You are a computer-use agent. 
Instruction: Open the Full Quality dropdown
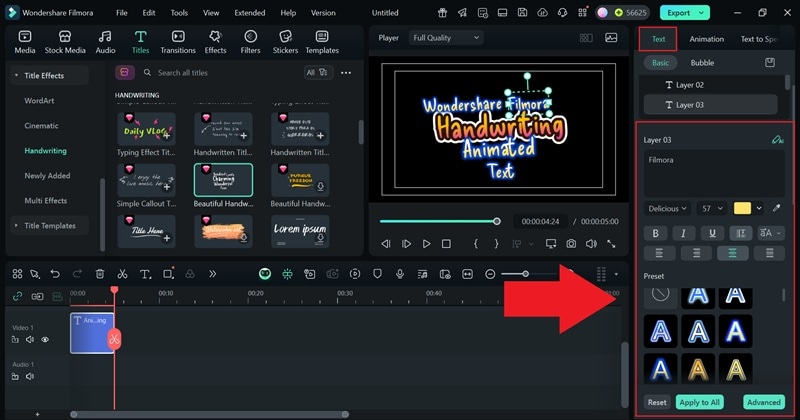[446, 38]
